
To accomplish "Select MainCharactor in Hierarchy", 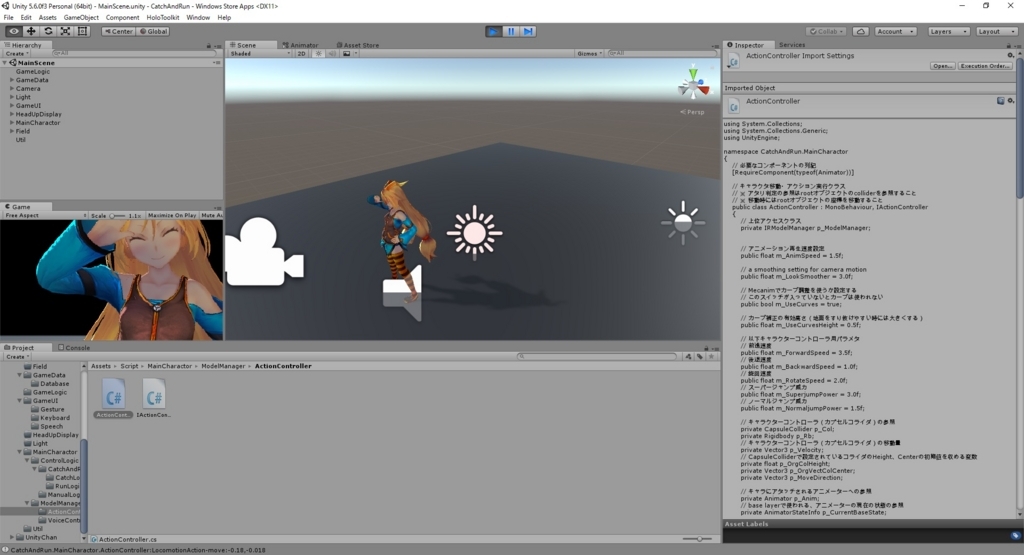I will pyautogui.click(x=37, y=123).
